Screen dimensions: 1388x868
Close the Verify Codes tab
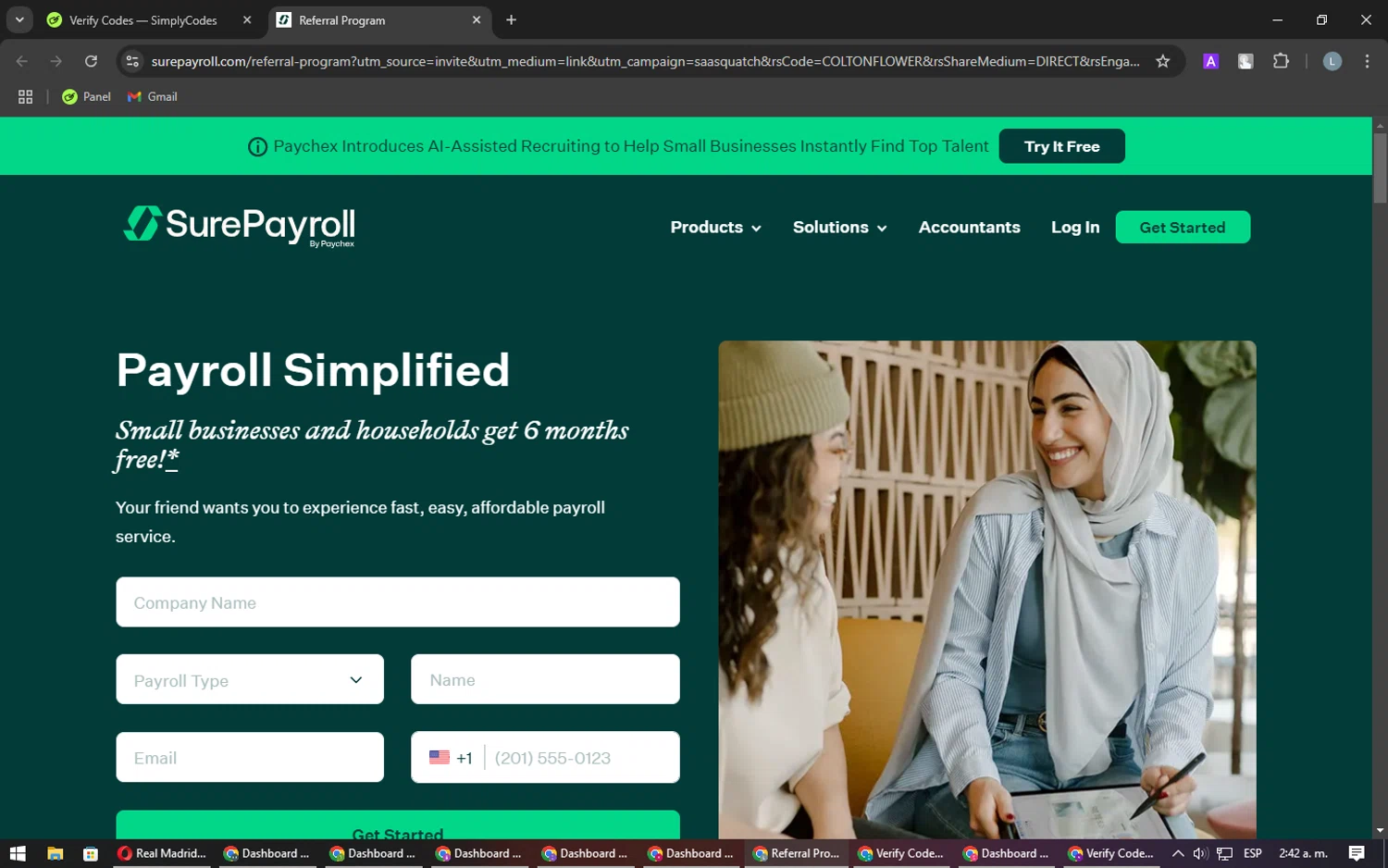click(x=247, y=19)
